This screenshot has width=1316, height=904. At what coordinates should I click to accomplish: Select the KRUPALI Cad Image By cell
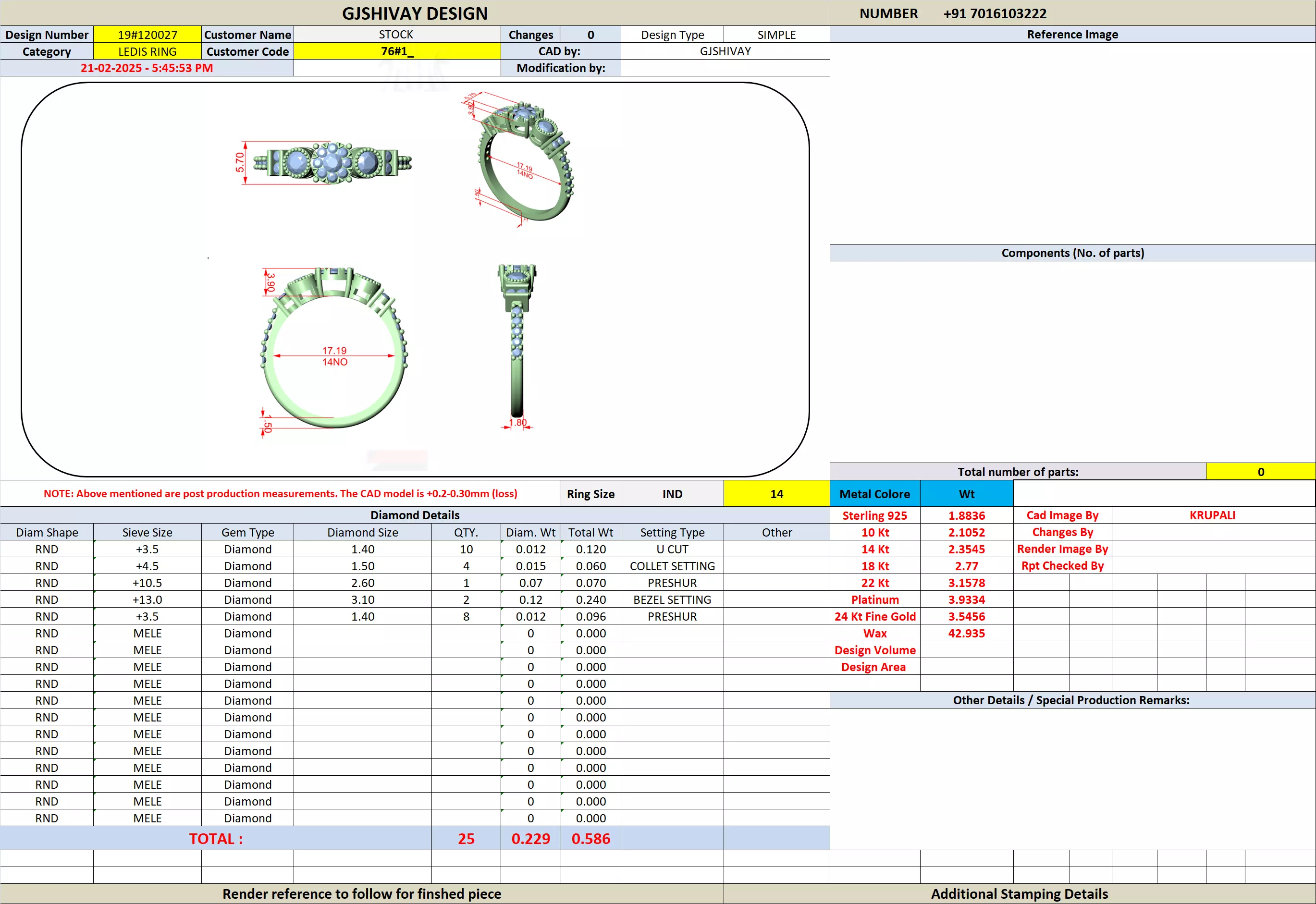coord(1212,515)
